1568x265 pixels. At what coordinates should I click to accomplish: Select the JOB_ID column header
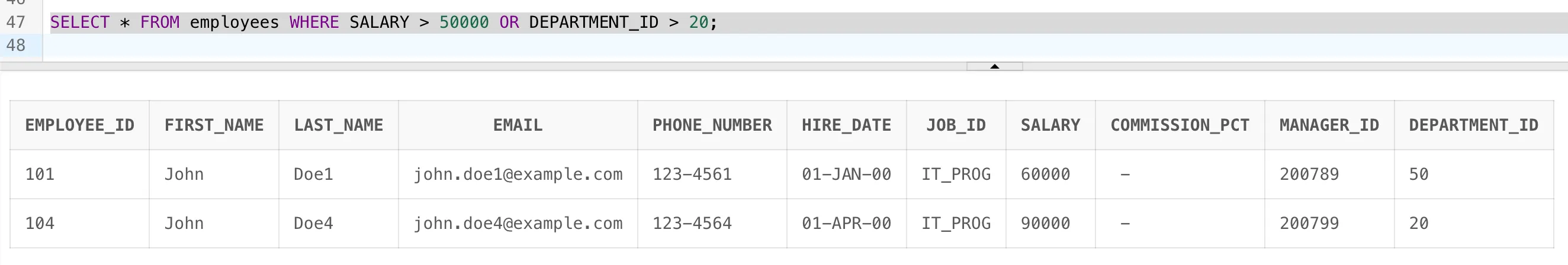(x=956, y=125)
